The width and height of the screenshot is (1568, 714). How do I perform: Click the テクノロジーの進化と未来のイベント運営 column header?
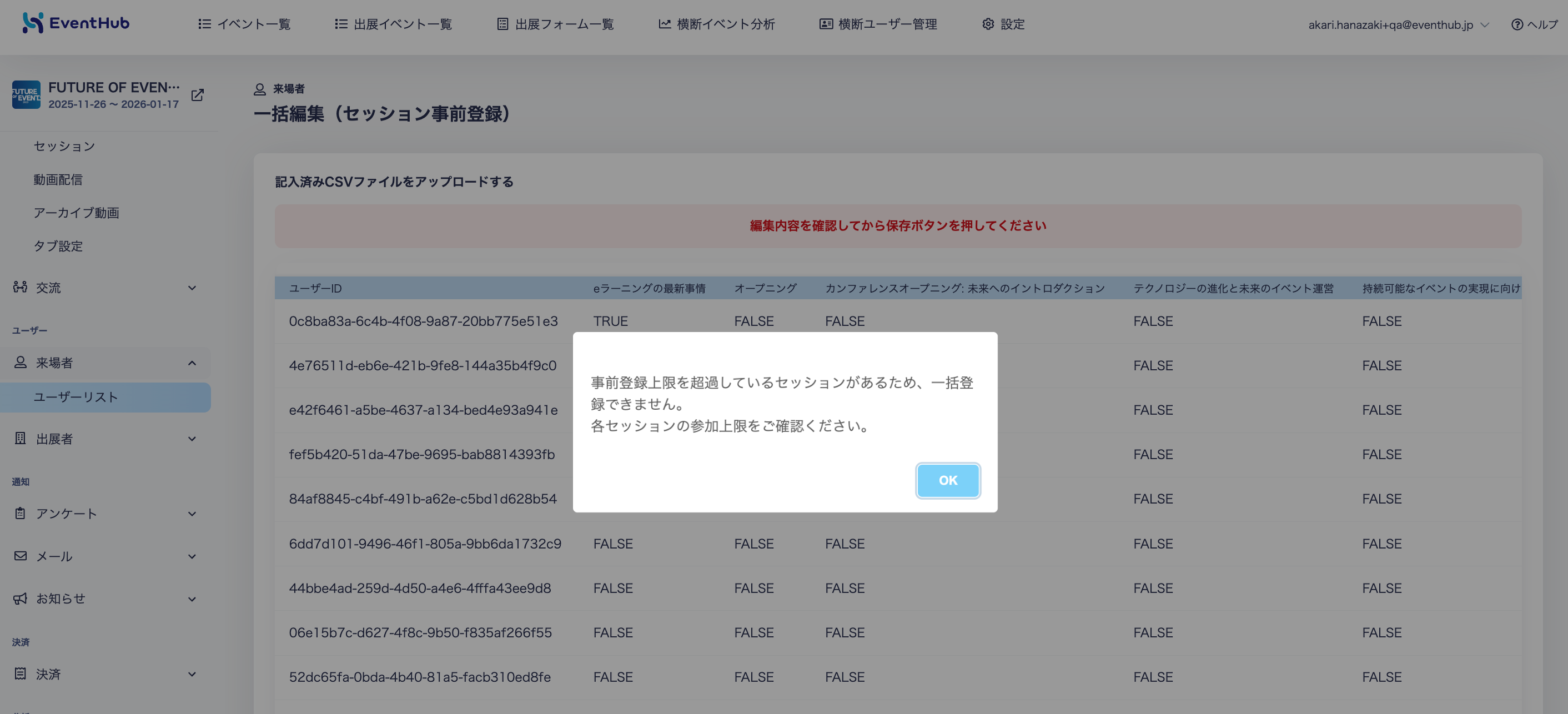coord(1233,288)
